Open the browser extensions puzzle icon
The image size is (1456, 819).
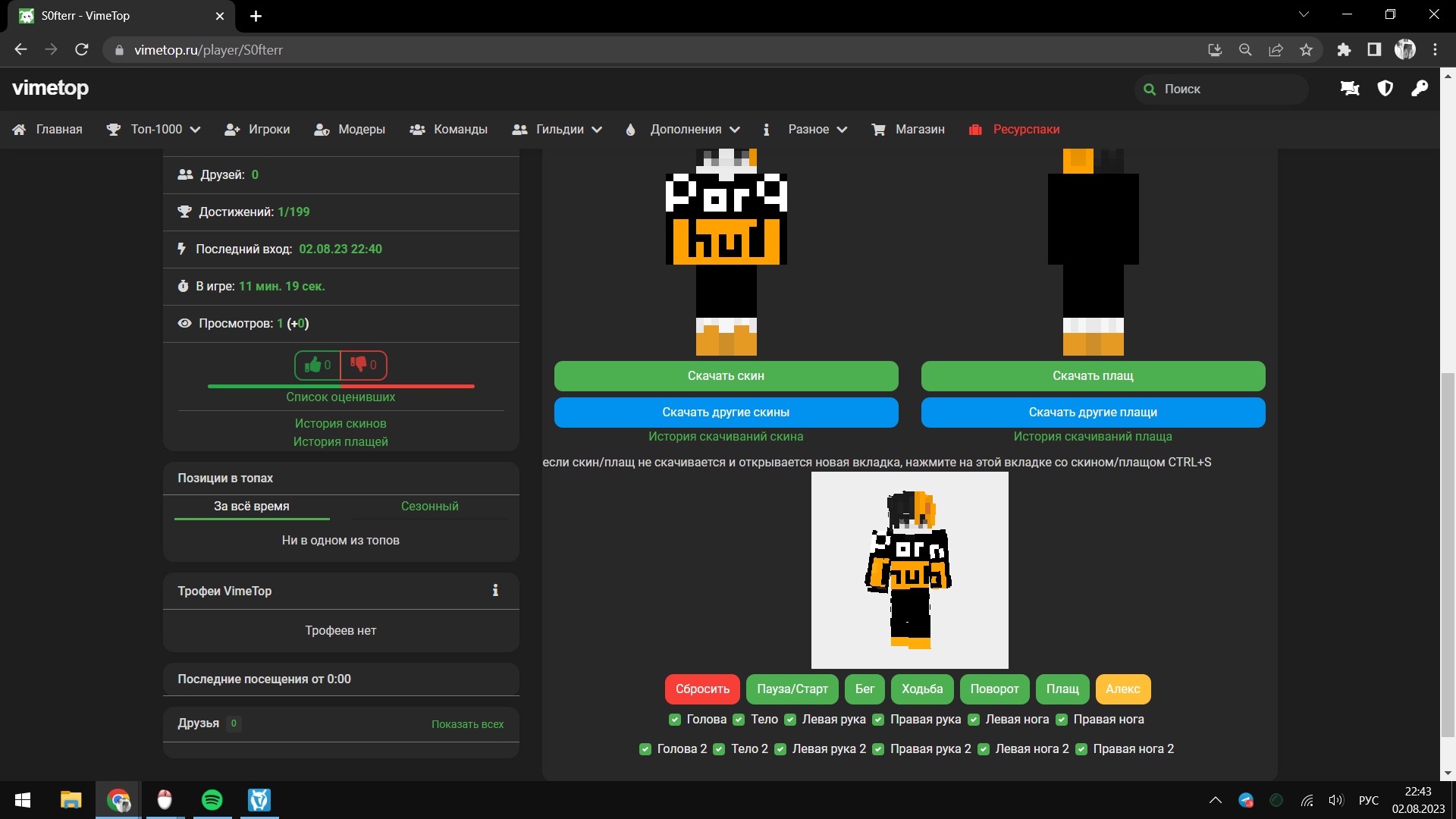click(1344, 50)
